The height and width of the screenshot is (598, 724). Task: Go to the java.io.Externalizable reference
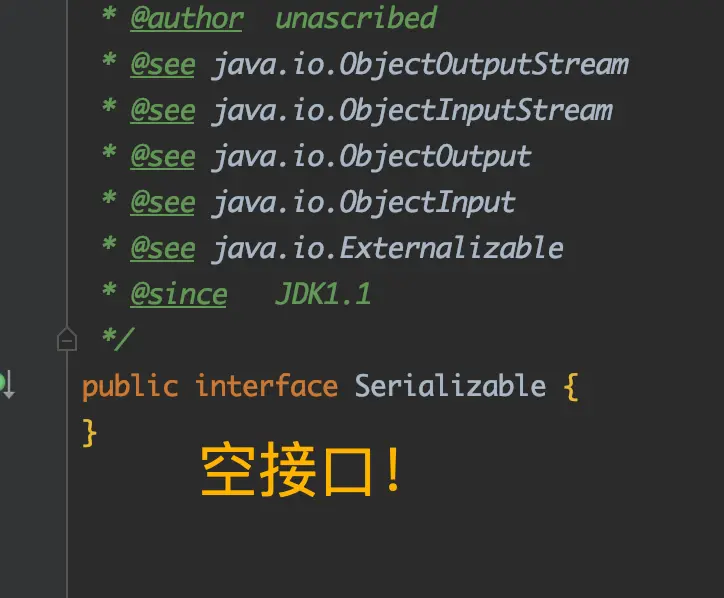click(387, 248)
